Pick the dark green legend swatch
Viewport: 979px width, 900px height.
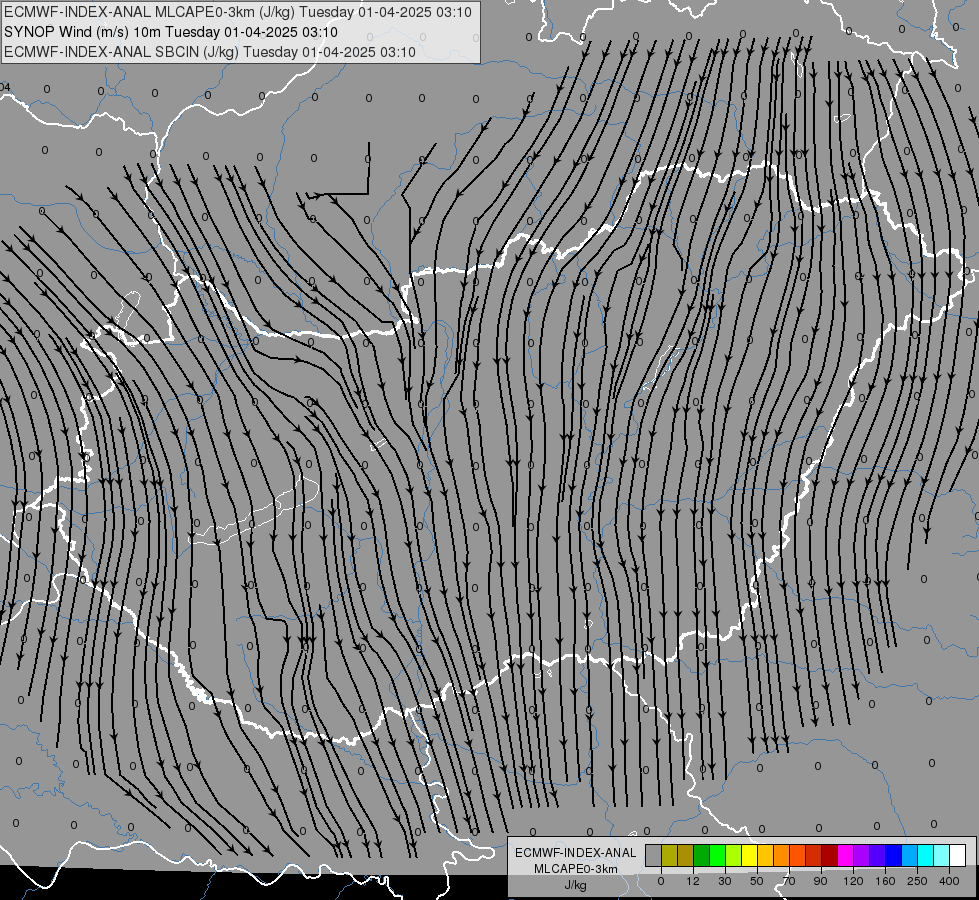click(x=702, y=856)
